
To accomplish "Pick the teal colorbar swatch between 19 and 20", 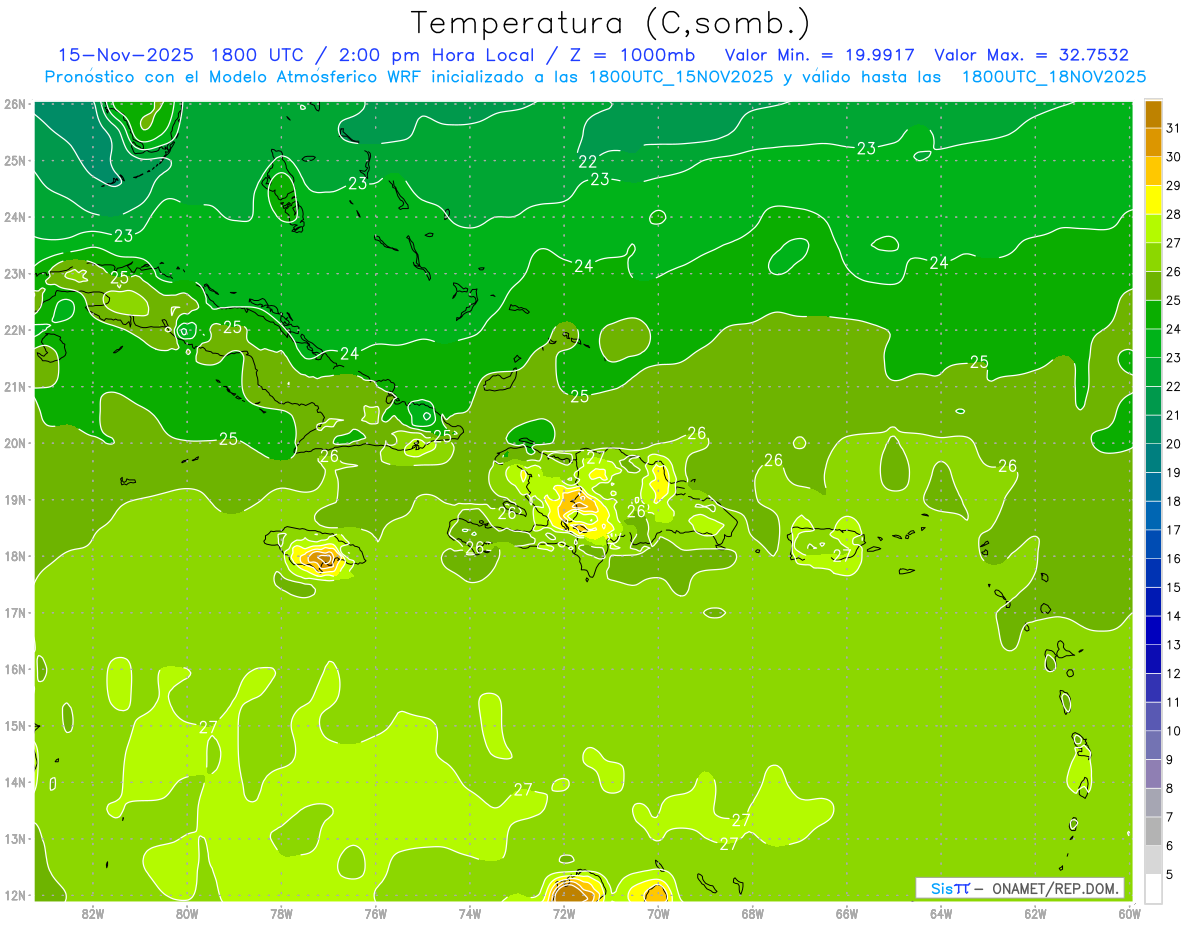I will pyautogui.click(x=1153, y=458).
